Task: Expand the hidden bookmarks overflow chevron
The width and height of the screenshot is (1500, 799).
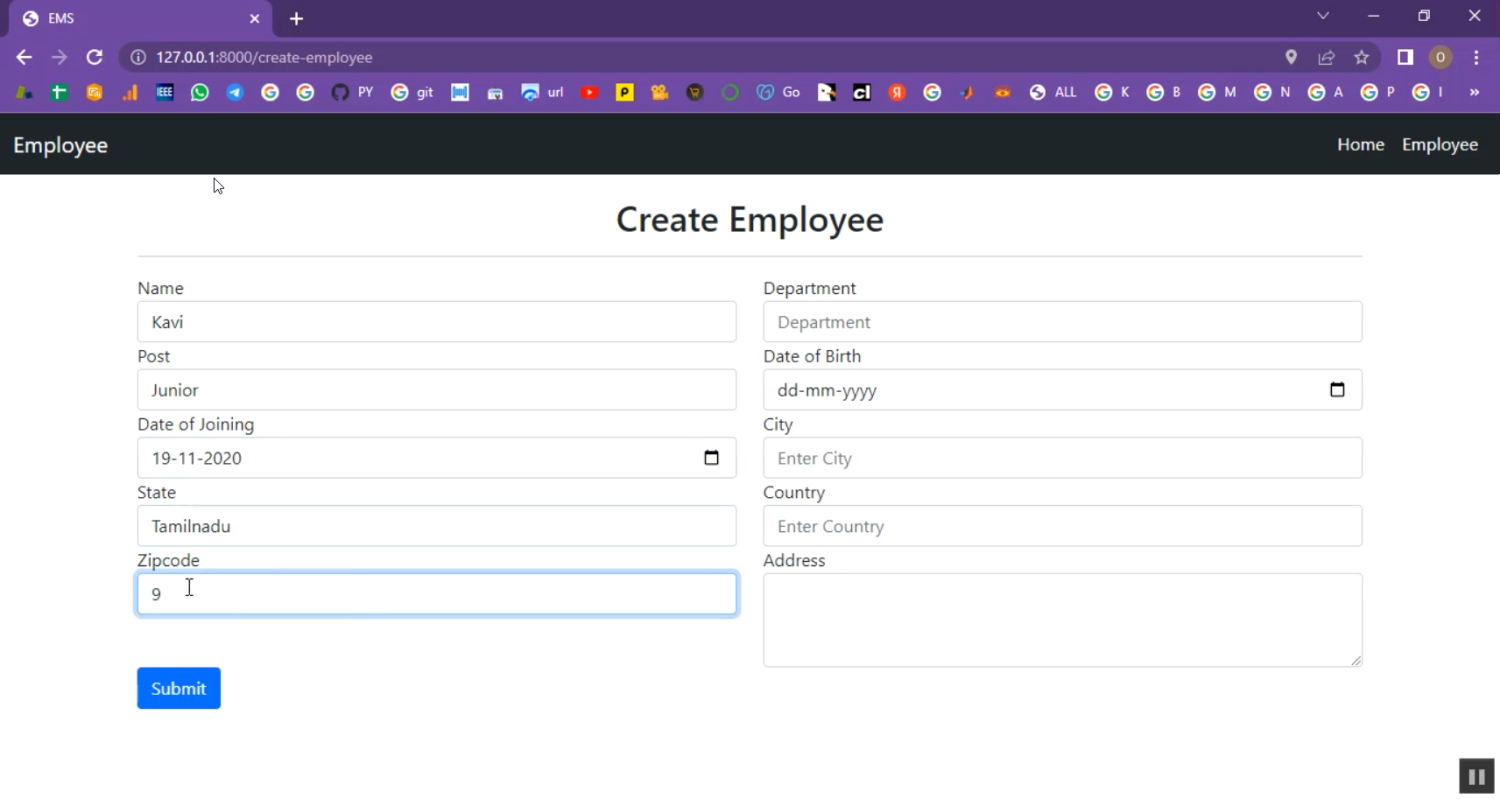Action: (1474, 92)
